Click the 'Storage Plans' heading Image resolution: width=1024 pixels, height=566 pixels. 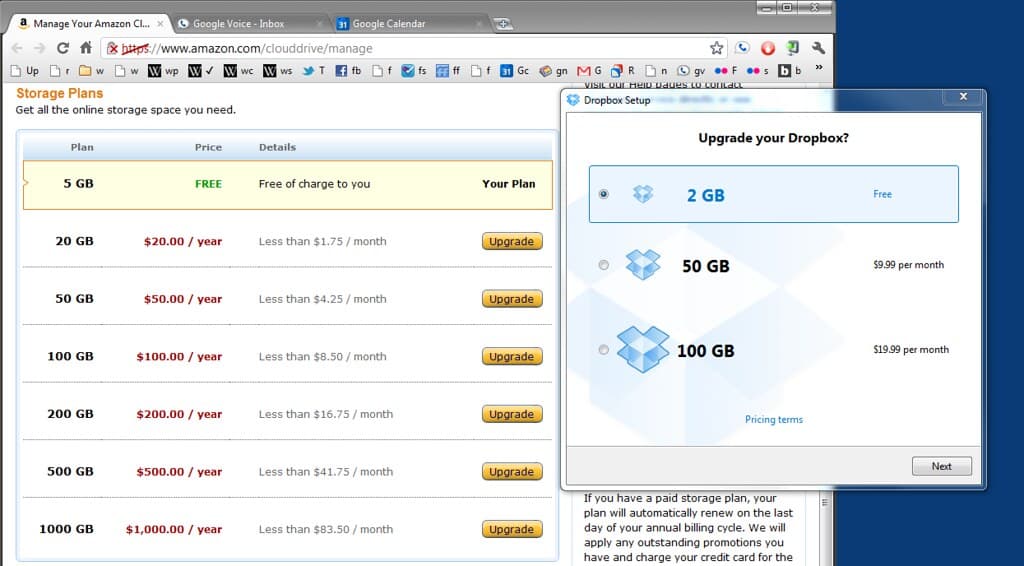pyautogui.click(x=59, y=93)
